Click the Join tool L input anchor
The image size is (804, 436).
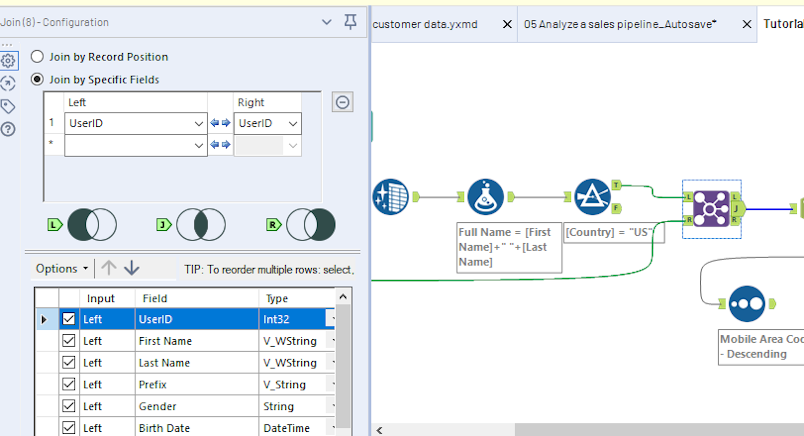688,196
